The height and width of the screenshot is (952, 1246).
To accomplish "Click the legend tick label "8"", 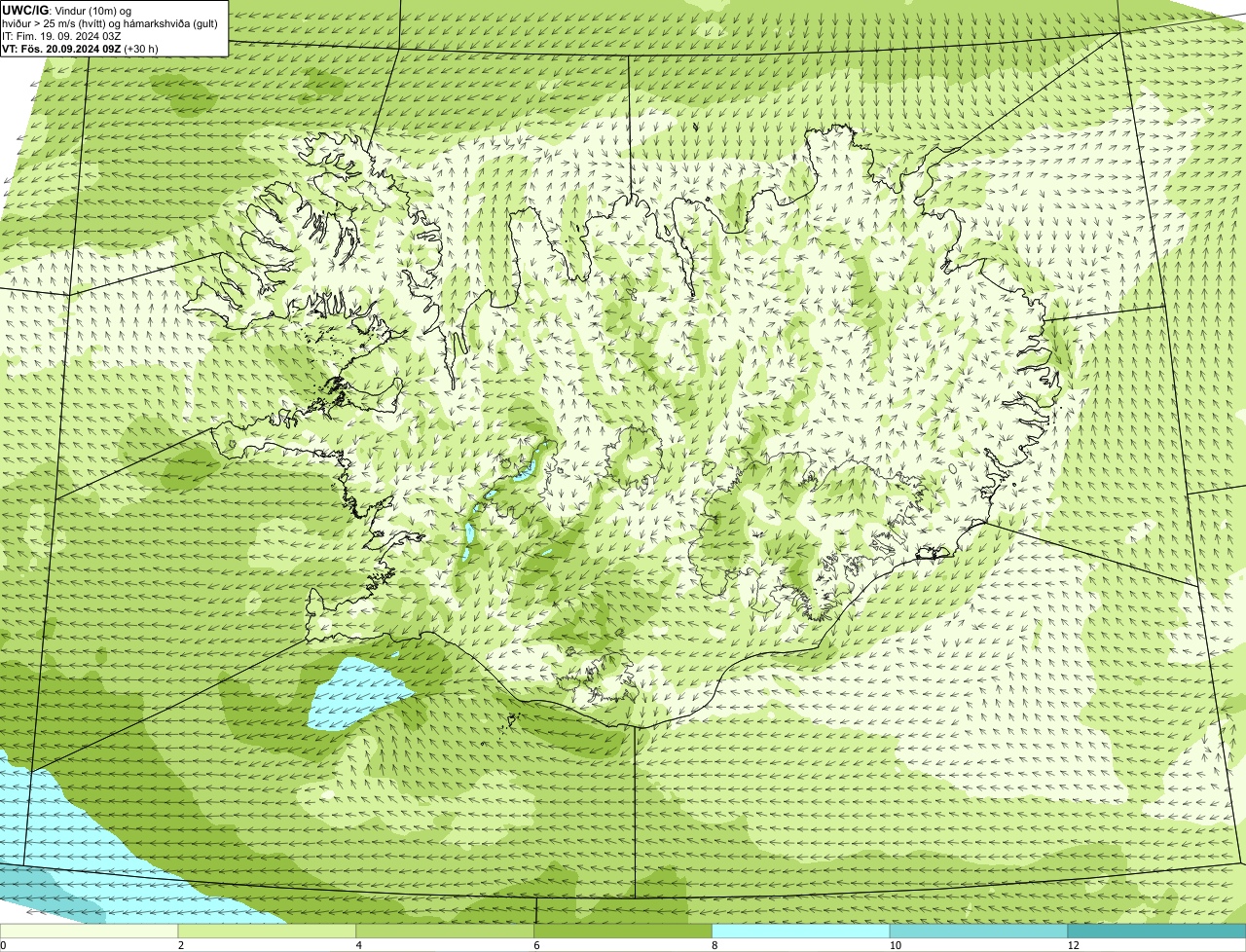I will tap(715, 945).
